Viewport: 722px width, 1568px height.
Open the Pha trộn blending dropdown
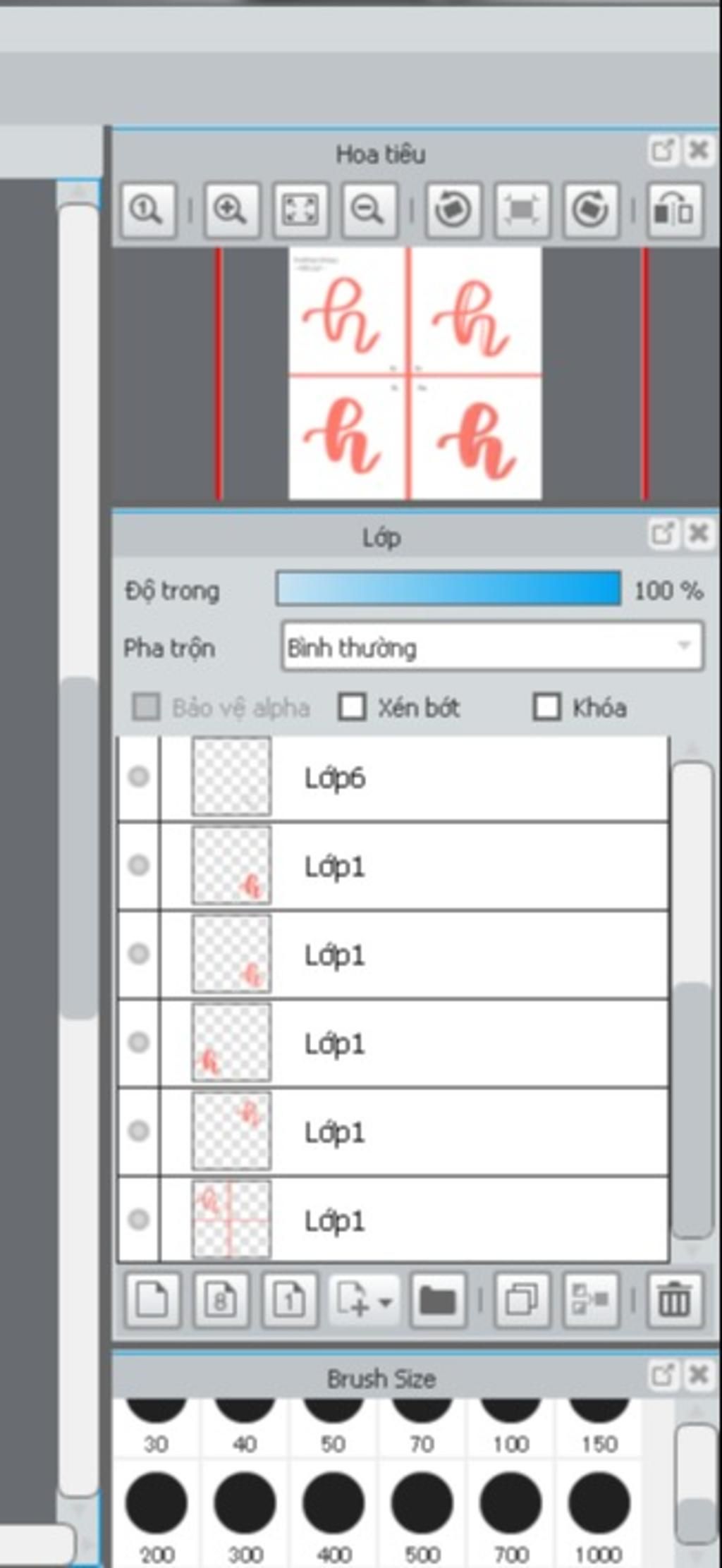[492, 646]
